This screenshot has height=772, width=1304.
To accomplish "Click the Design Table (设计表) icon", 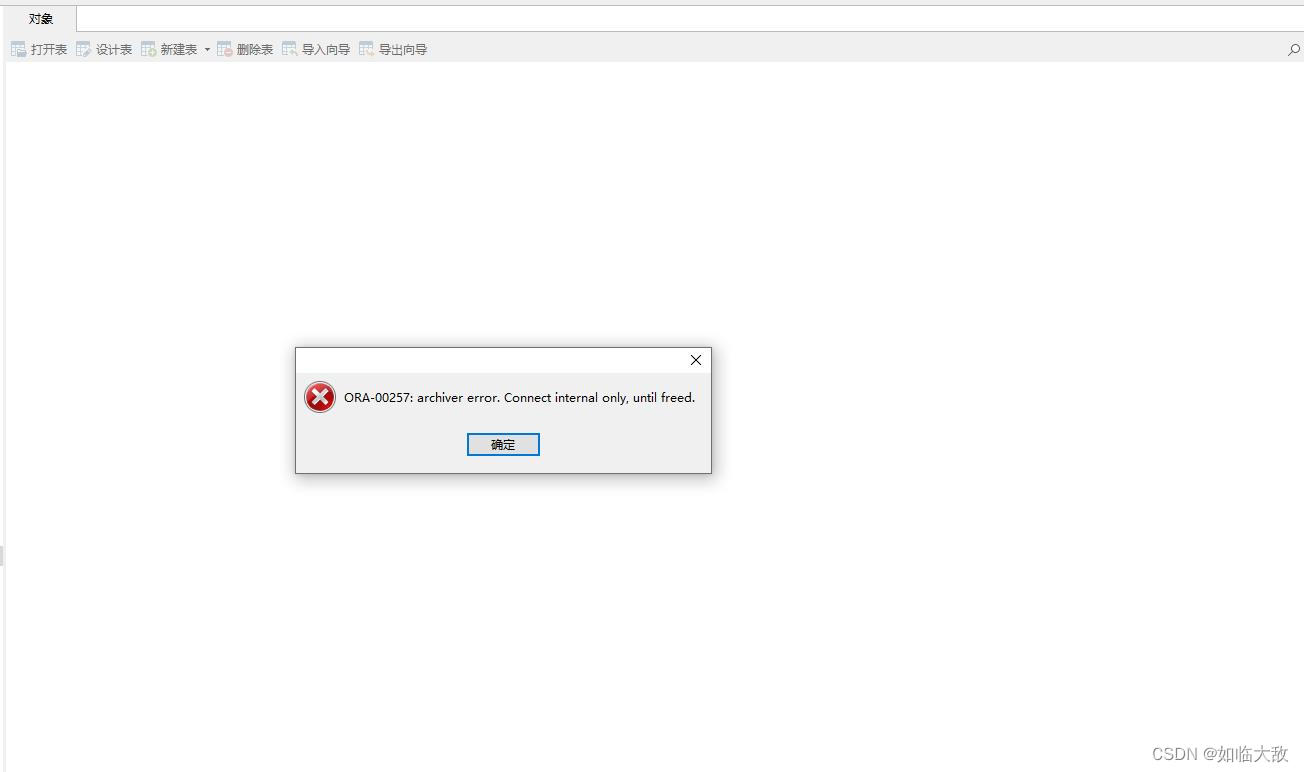I will [x=84, y=49].
